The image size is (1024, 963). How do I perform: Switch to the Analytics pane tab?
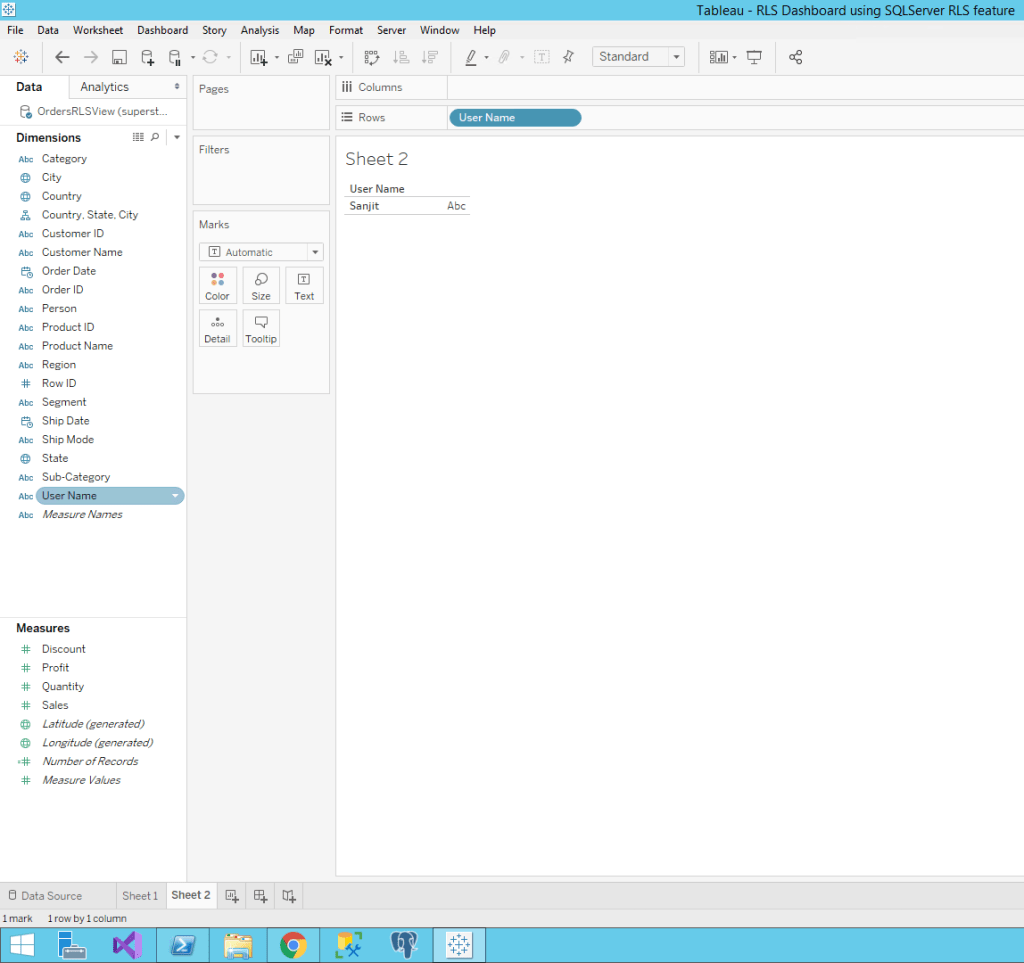pyautogui.click(x=105, y=87)
